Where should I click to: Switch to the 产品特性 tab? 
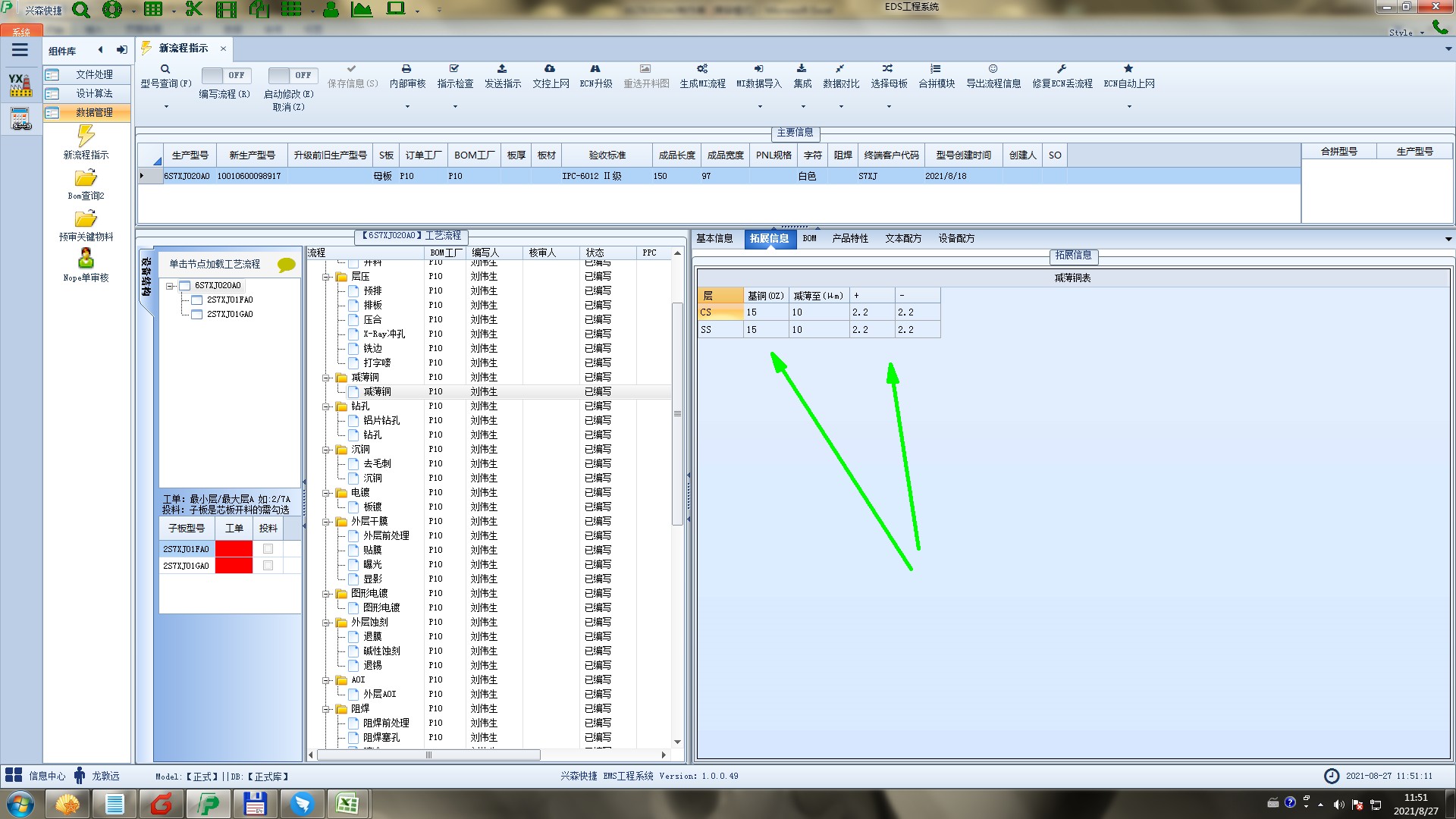click(849, 238)
